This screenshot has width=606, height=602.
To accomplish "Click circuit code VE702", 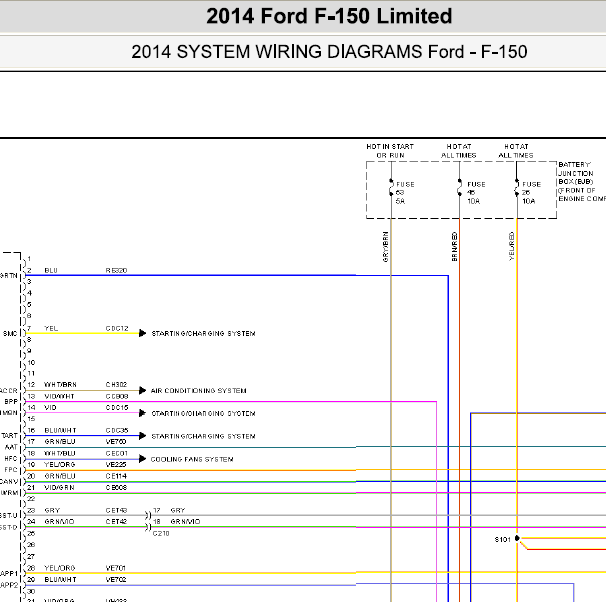I will (x=116, y=580).
